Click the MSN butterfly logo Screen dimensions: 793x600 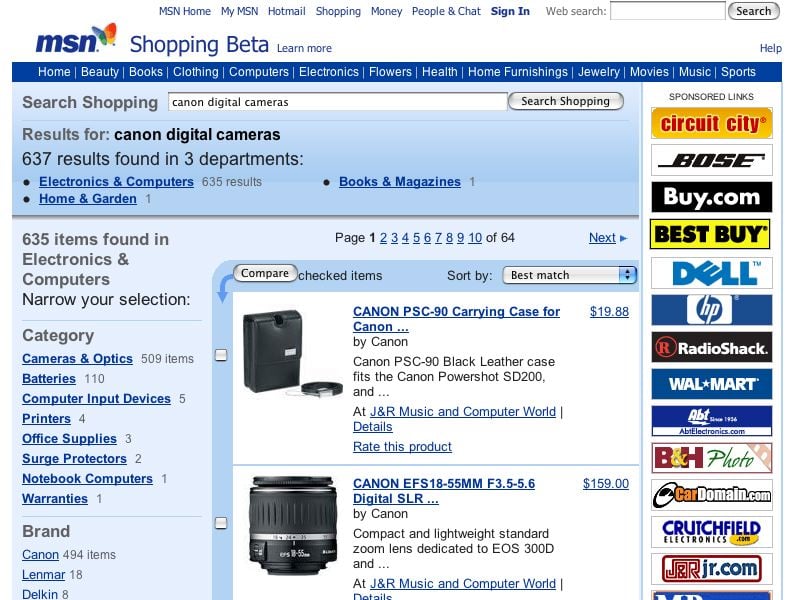click(x=76, y=39)
